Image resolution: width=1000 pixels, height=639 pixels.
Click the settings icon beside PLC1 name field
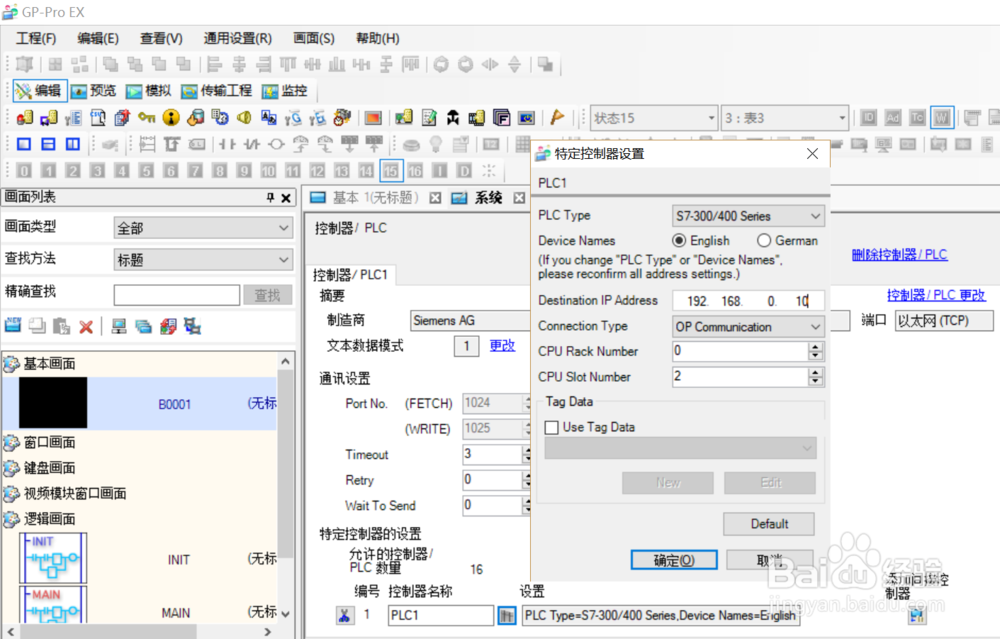click(x=507, y=615)
